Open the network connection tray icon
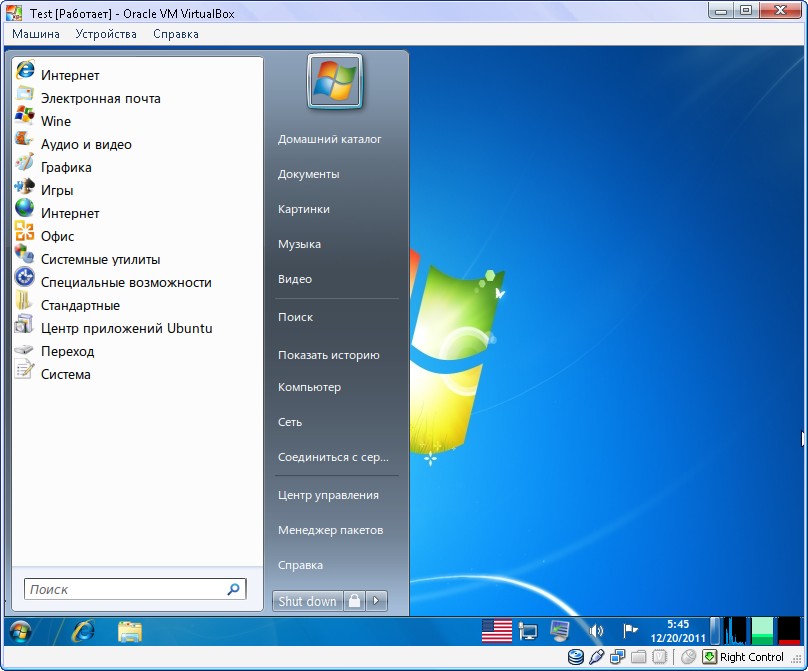The width and height of the screenshot is (808, 671). [x=528, y=631]
